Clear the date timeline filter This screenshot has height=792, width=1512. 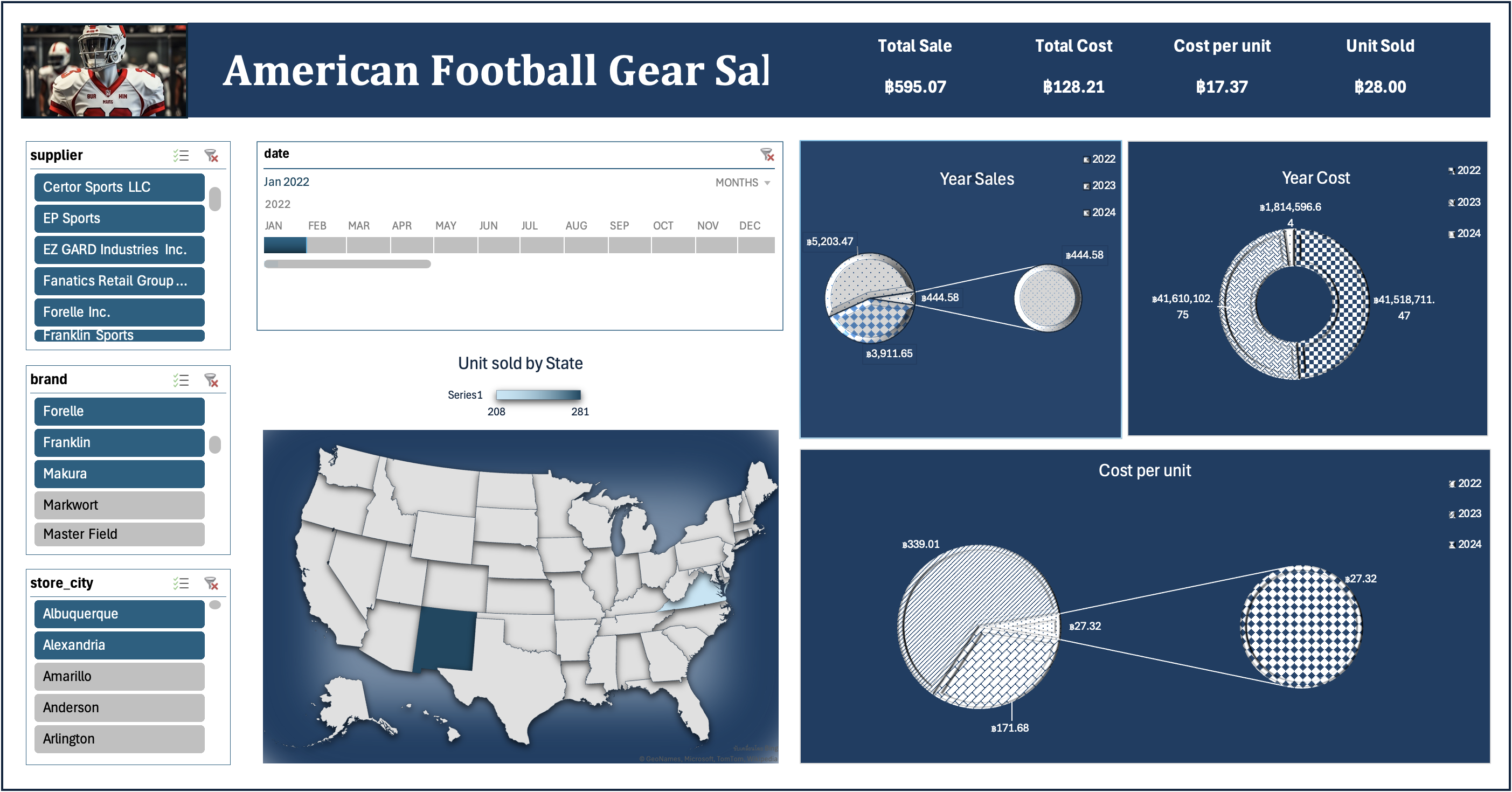[767, 154]
